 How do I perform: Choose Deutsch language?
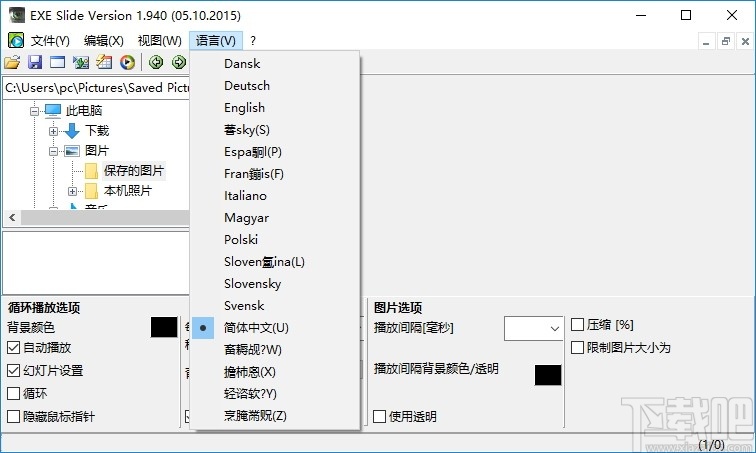(275, 86)
